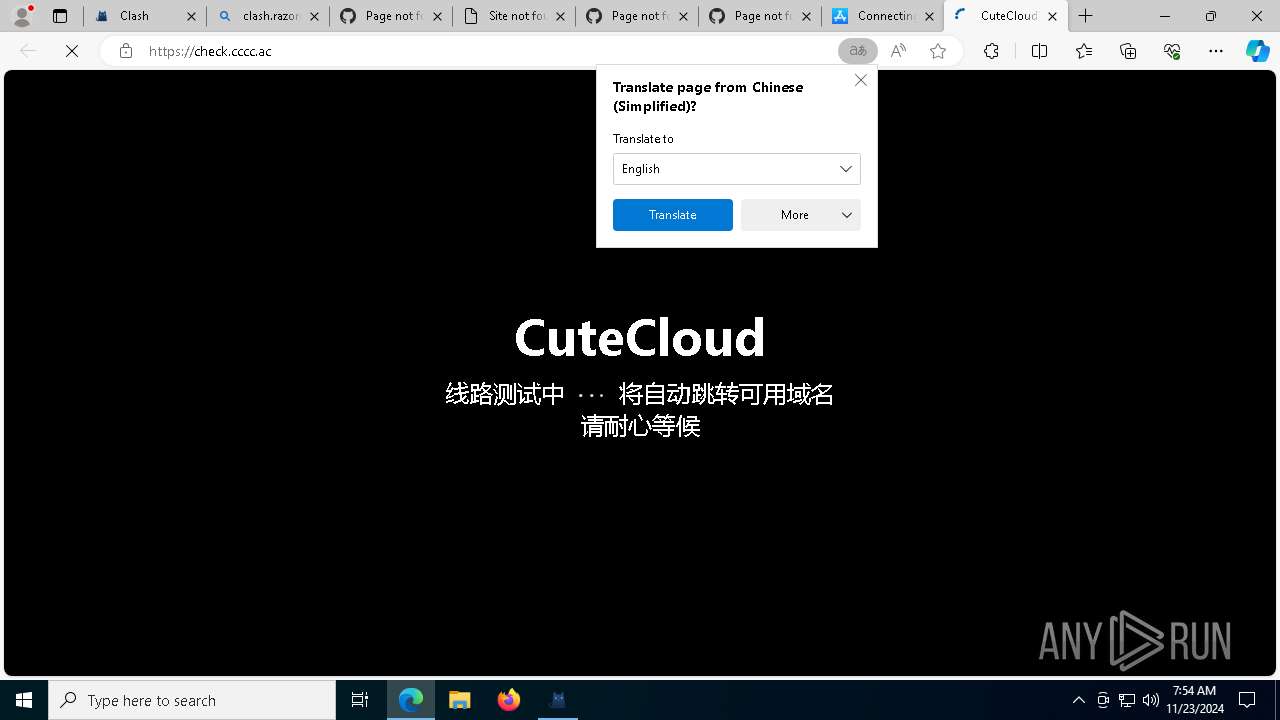Launch Firefox from taskbar
This screenshot has height=720, width=1280.
509,700
